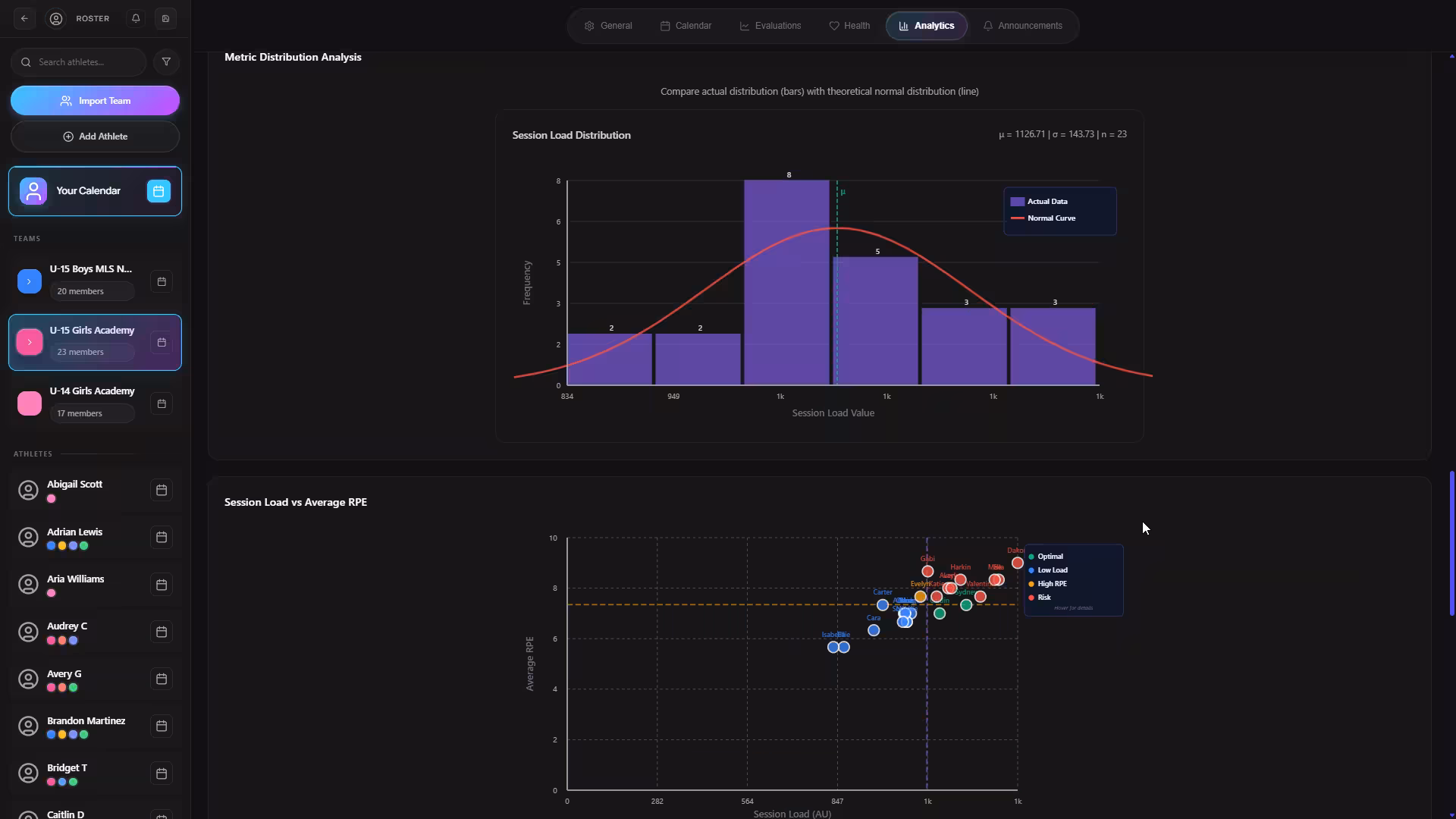Click the Carter data point in scatter plot
This screenshot has height=819, width=1456.
point(883,605)
